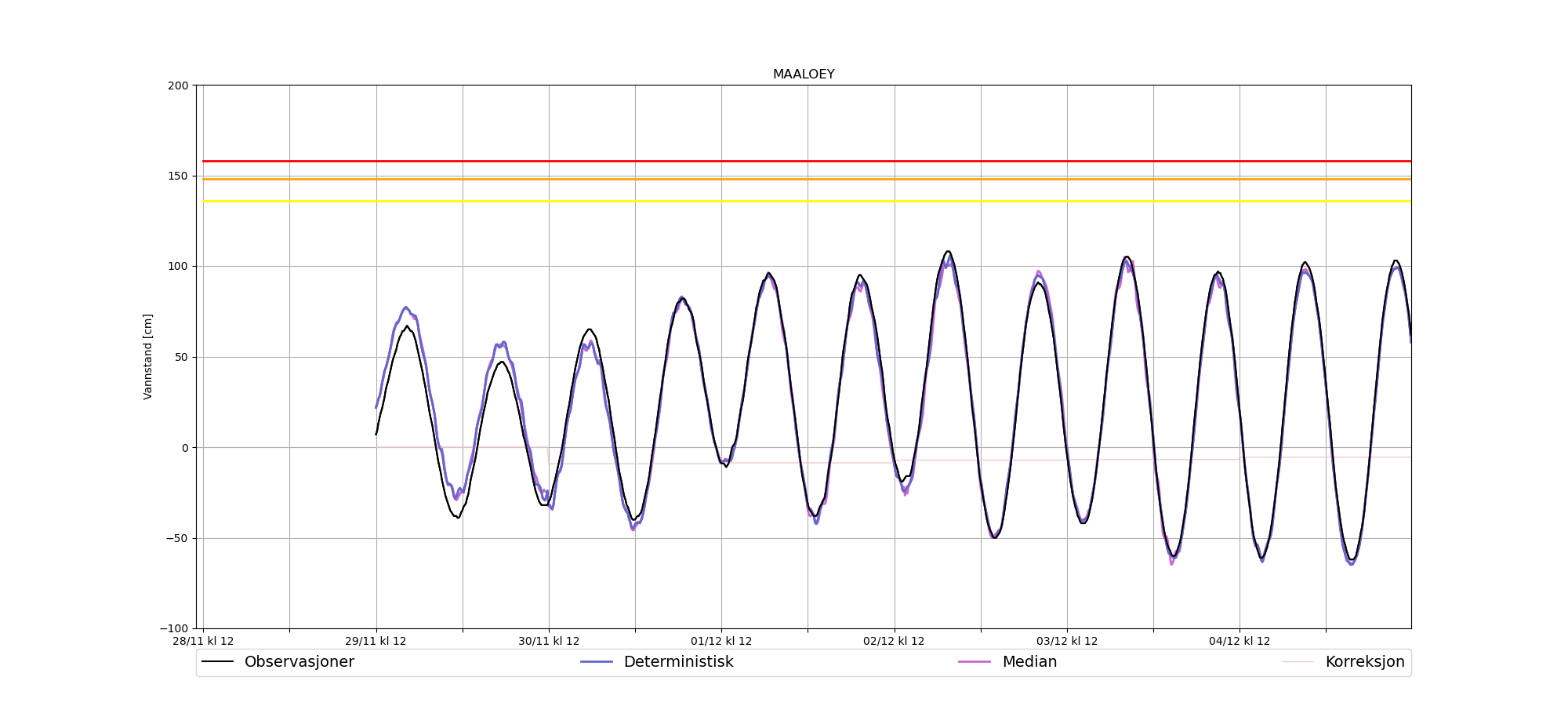Select the Median legend label

(x=1029, y=662)
